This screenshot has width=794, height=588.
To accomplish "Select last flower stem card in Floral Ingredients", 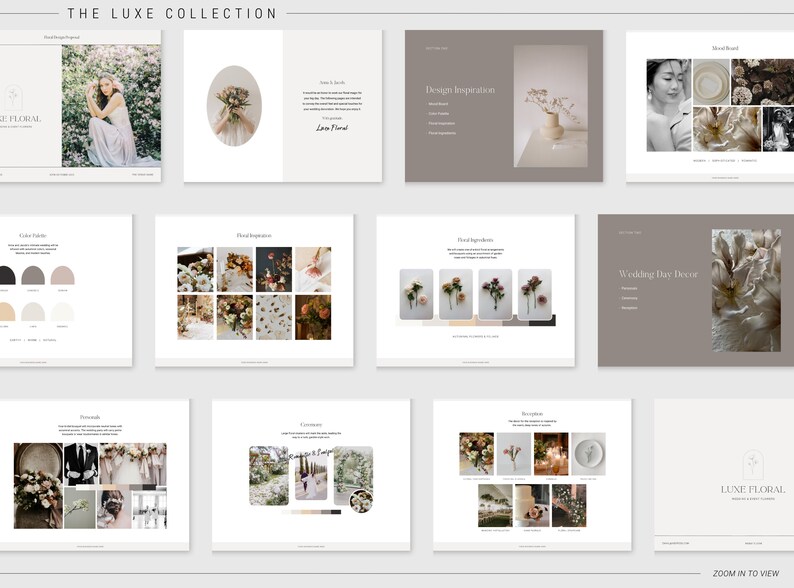I will (535, 294).
